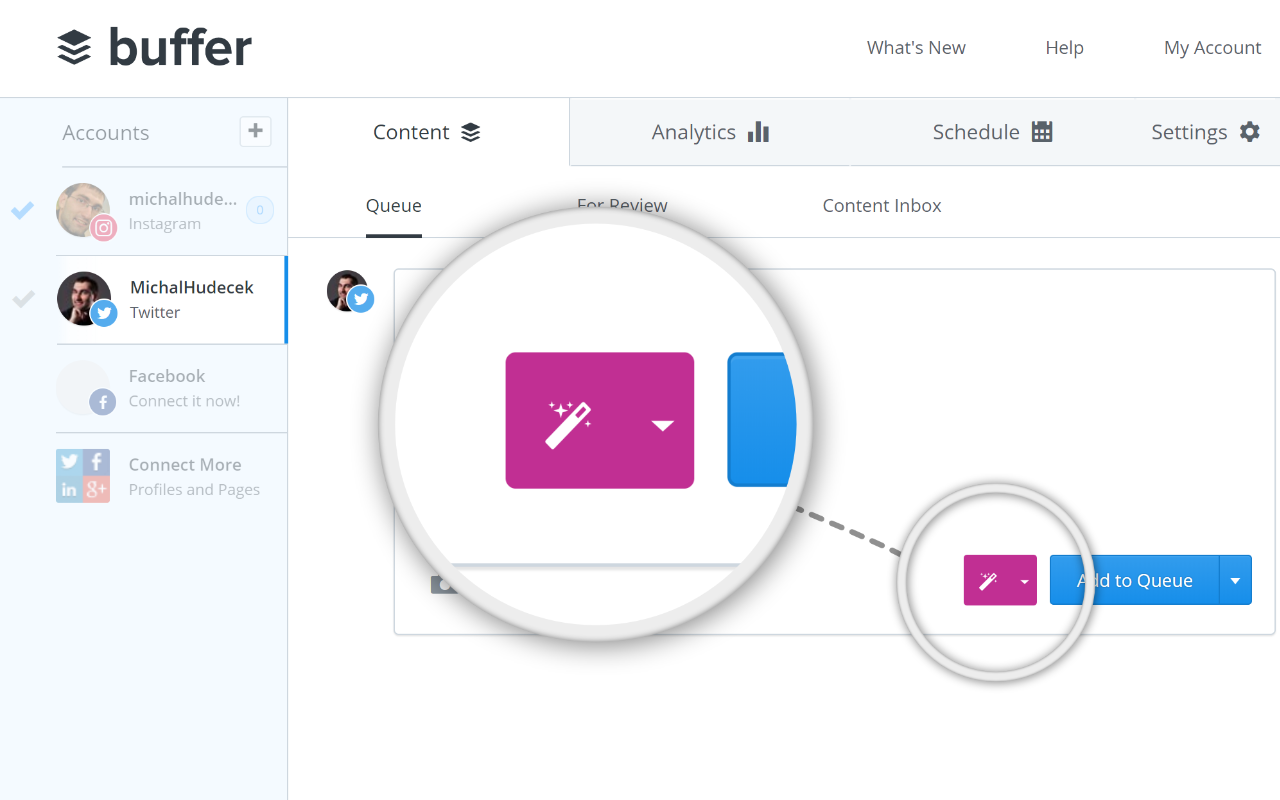Click the Twitter badge beside the composer avatar

point(361,299)
